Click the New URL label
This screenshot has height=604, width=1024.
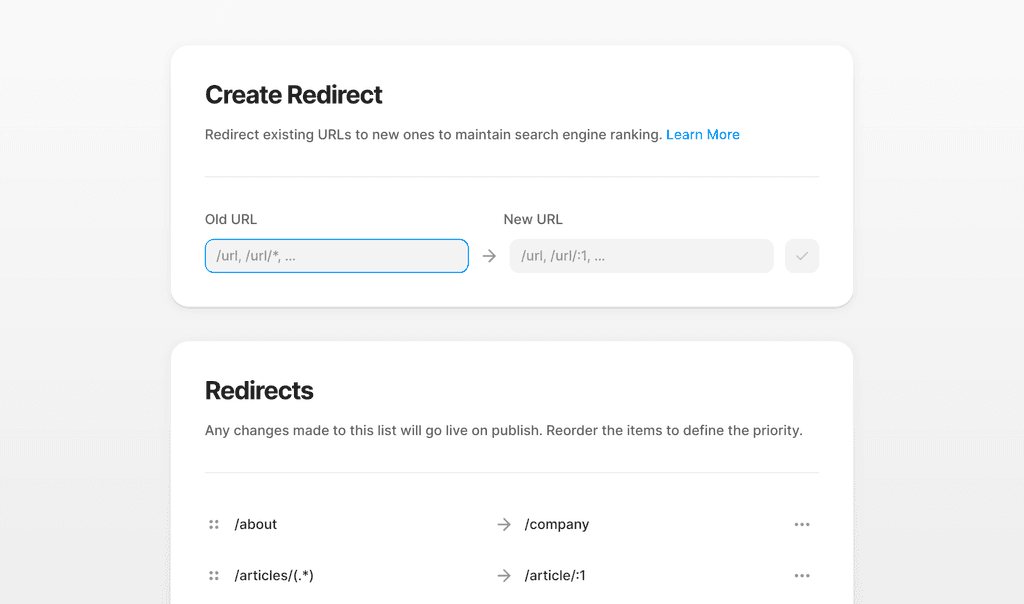pos(533,219)
